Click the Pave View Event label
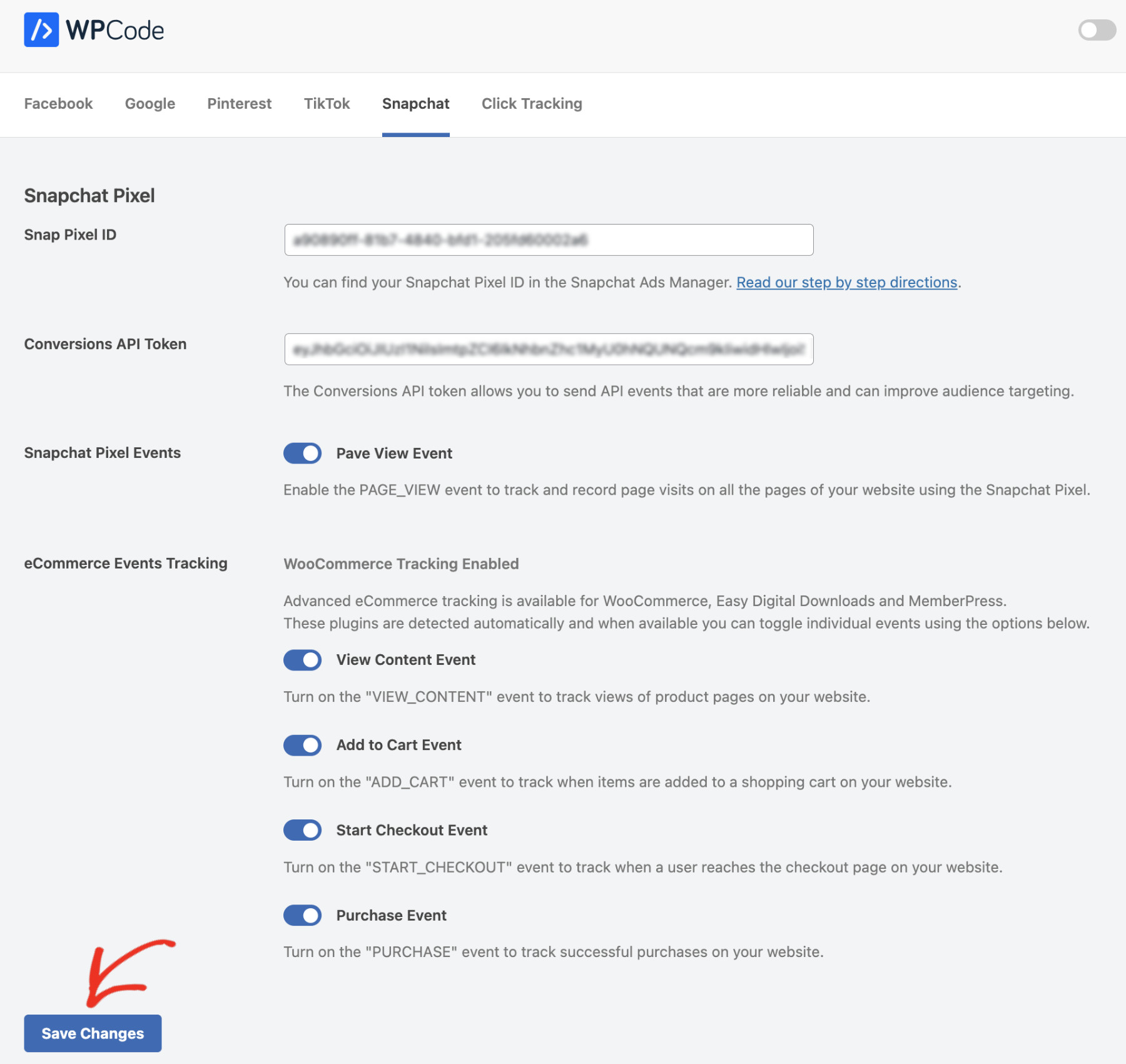 (394, 453)
